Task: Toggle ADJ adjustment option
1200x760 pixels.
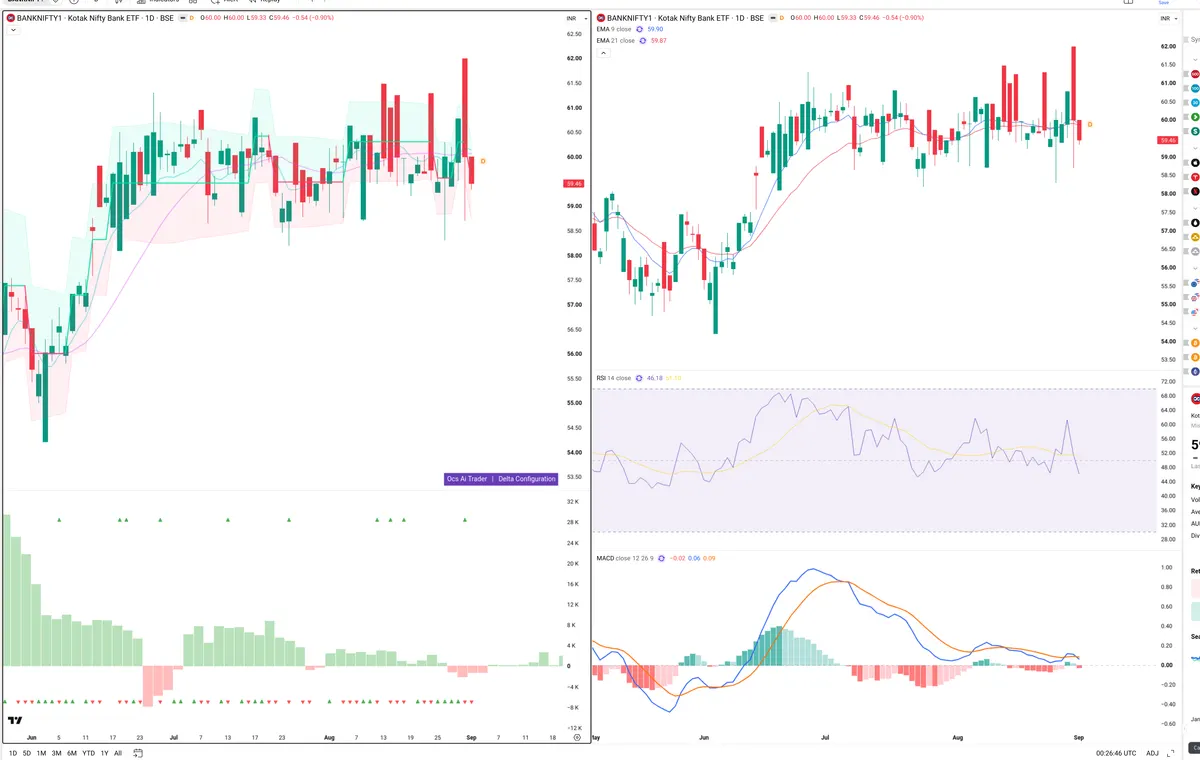Action: pos(1152,753)
